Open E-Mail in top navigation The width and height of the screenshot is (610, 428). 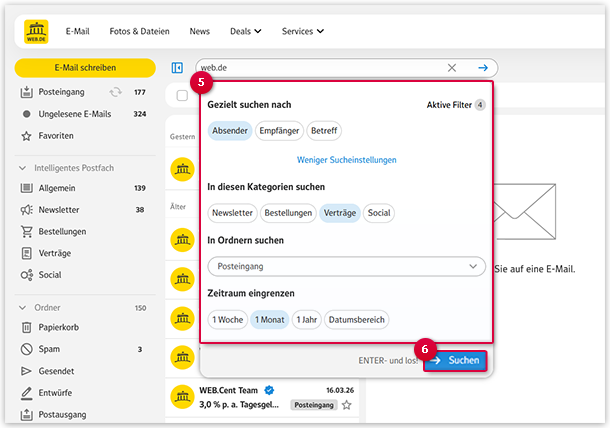[x=77, y=32]
